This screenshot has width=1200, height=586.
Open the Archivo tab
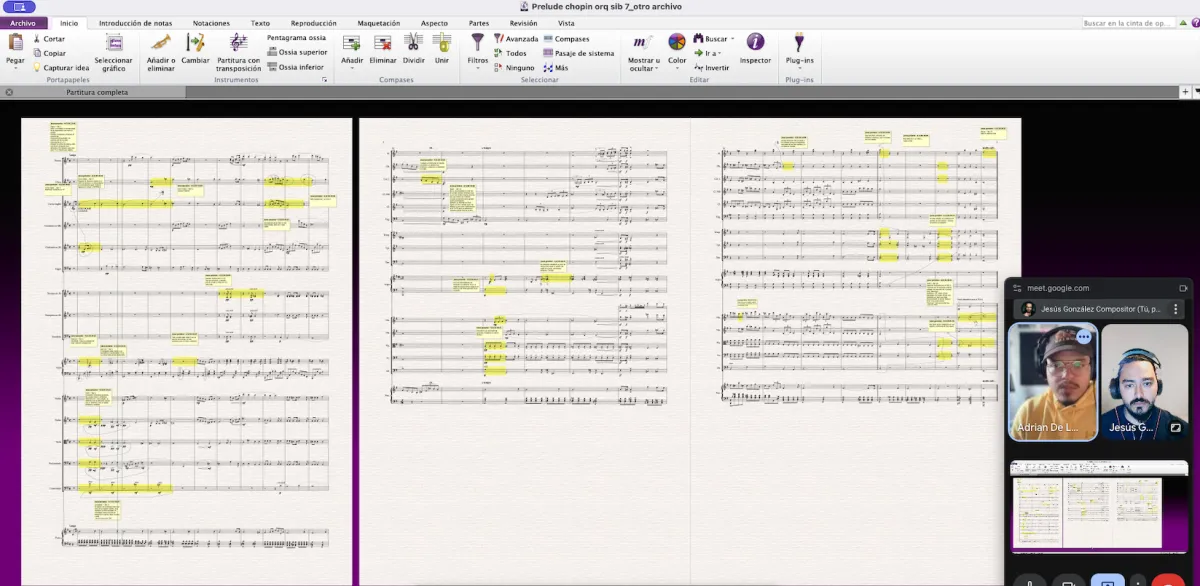23,22
